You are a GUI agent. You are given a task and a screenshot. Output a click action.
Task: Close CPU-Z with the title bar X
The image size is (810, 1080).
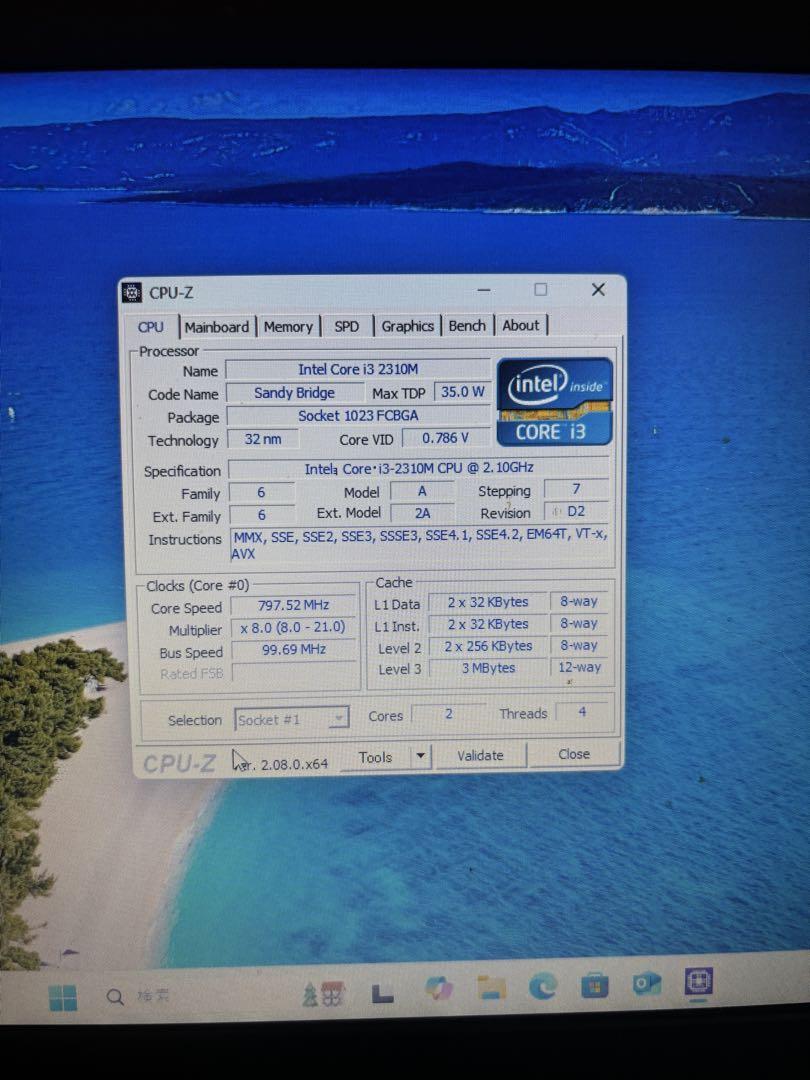pyautogui.click(x=598, y=289)
